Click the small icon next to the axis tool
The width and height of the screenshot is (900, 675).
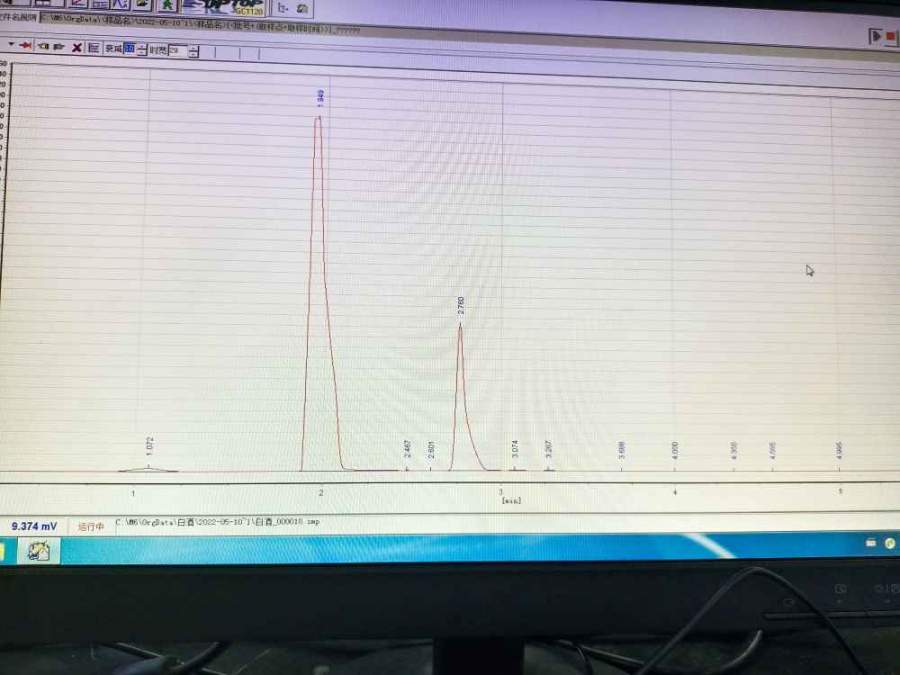(302, 8)
